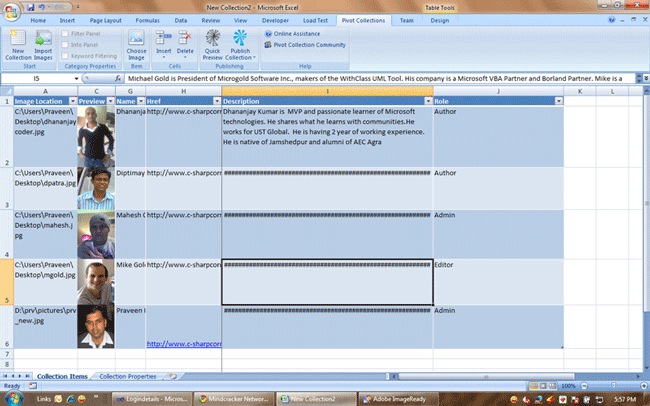650x406 pixels.
Task: Click the insert function fx icon
Action: coord(118,78)
